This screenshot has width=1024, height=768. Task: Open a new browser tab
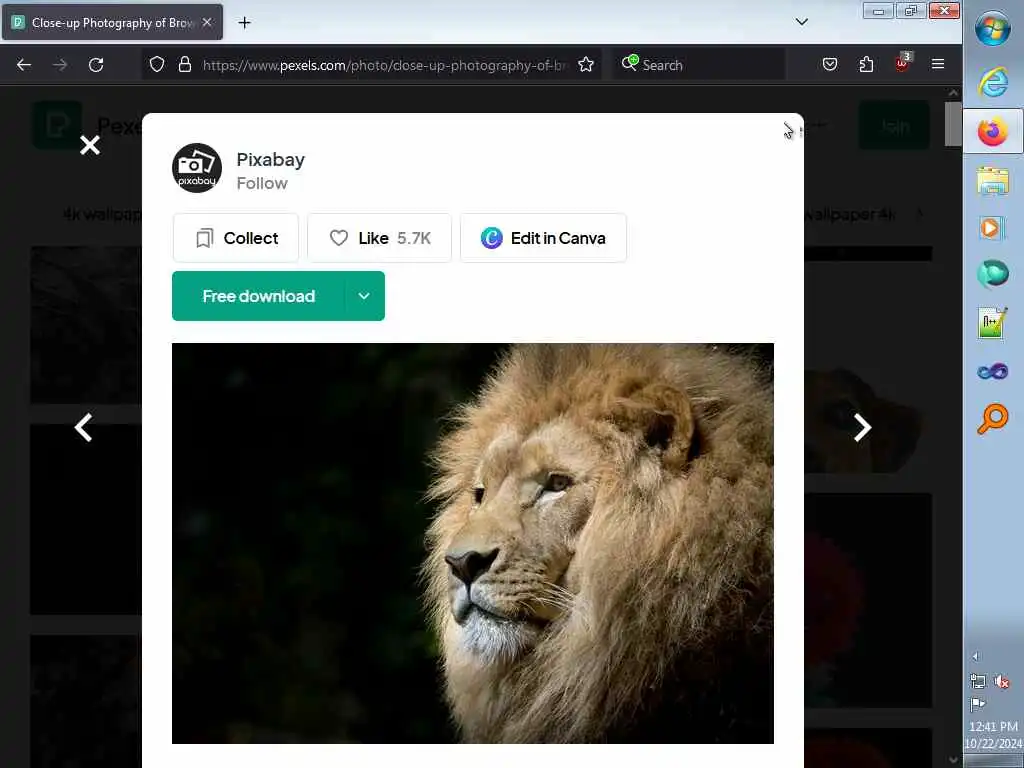pyautogui.click(x=244, y=23)
